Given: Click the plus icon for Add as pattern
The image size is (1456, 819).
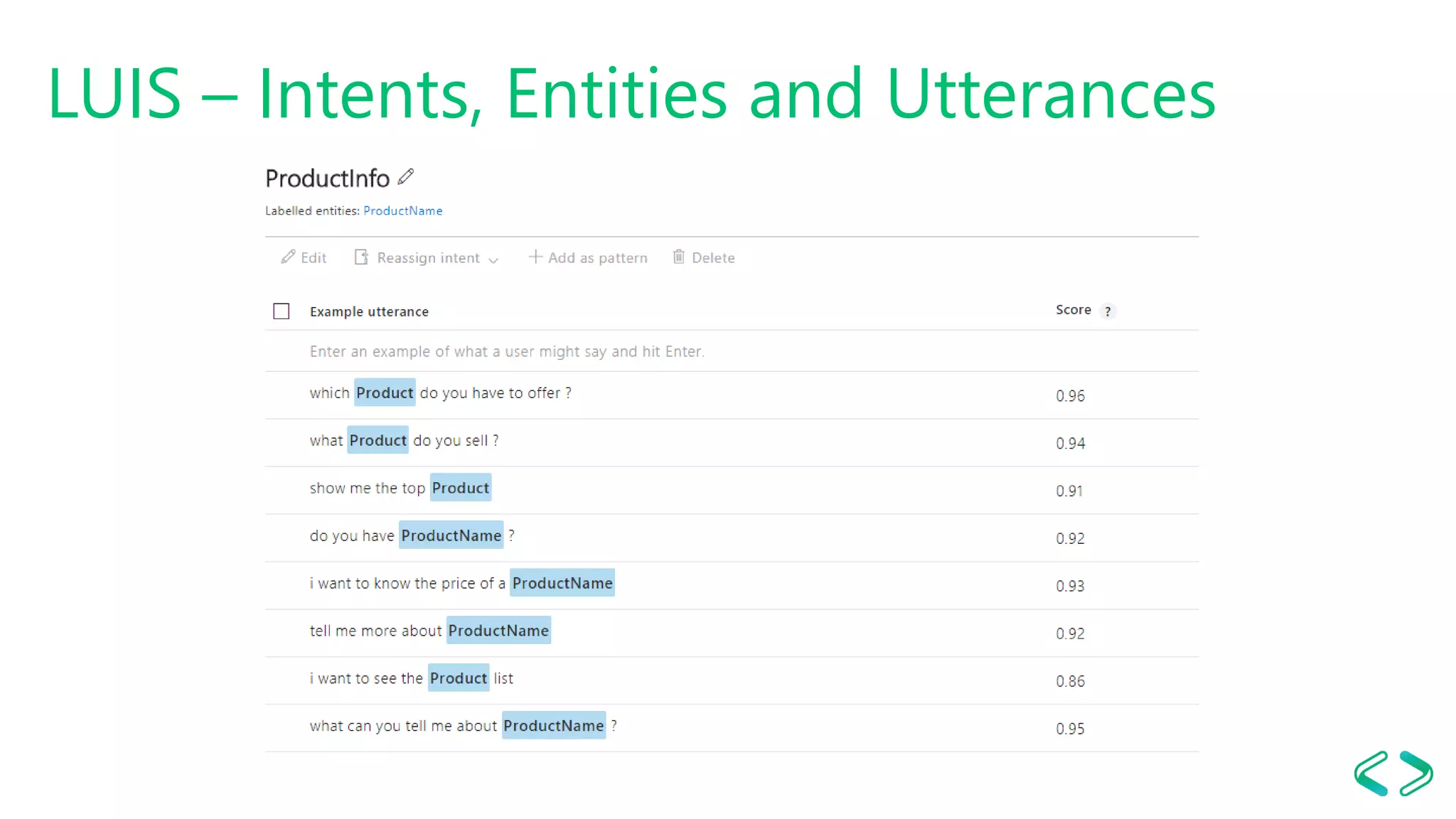Looking at the screenshot, I should [x=535, y=257].
